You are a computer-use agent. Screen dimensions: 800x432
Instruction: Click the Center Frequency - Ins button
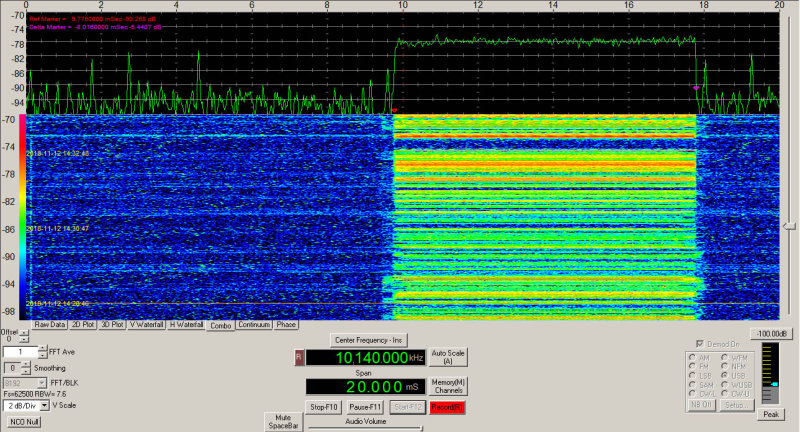point(368,340)
